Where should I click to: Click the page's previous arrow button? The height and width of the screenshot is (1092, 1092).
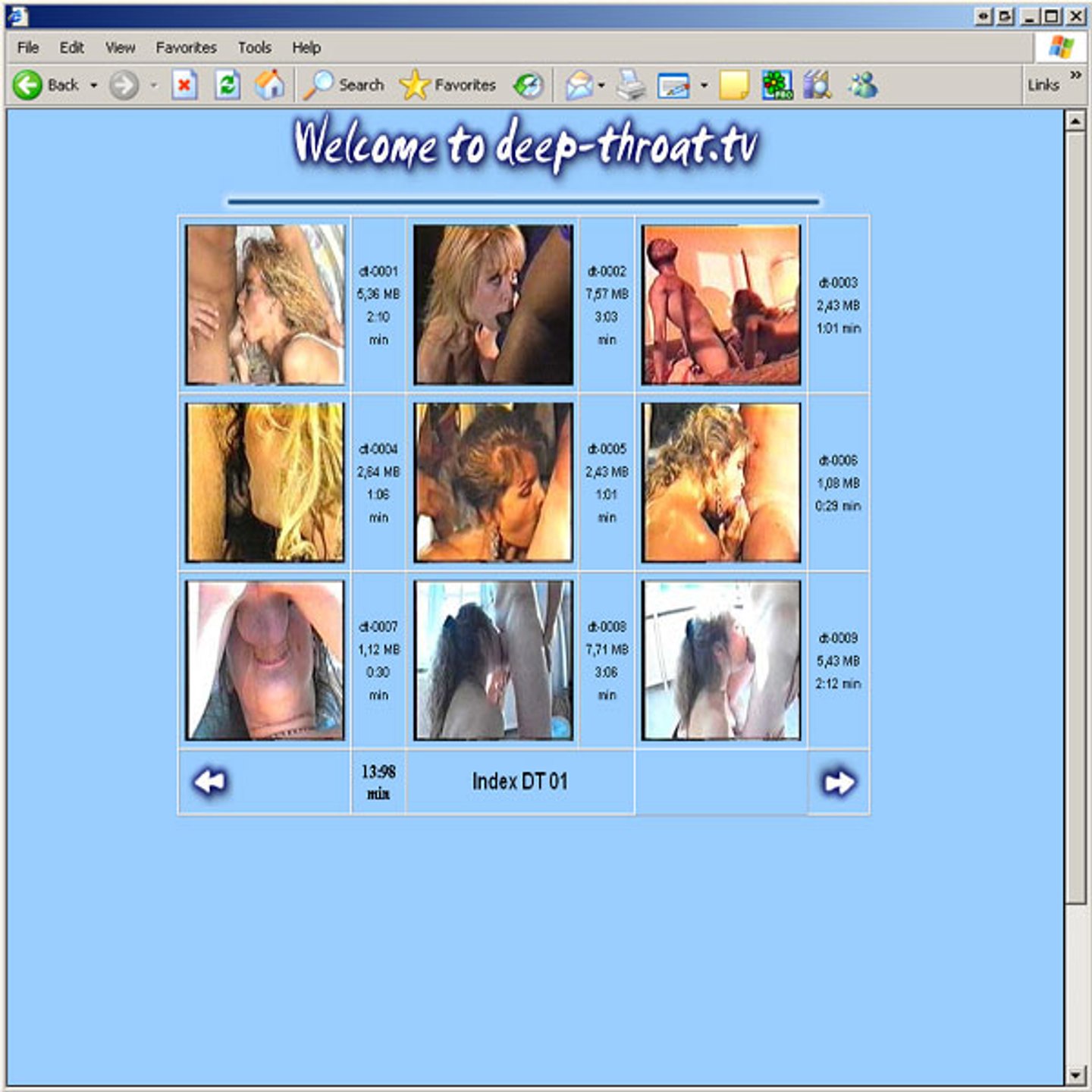[210, 782]
